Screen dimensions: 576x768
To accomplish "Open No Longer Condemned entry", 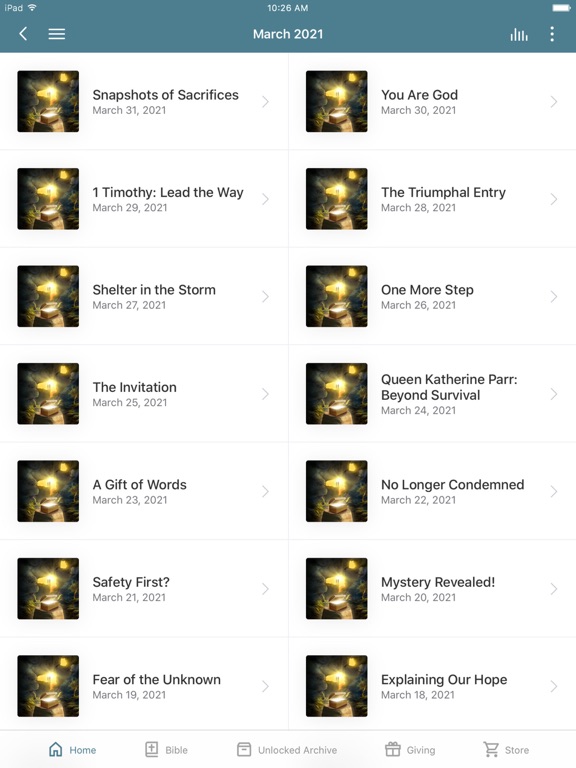I will [432, 491].
